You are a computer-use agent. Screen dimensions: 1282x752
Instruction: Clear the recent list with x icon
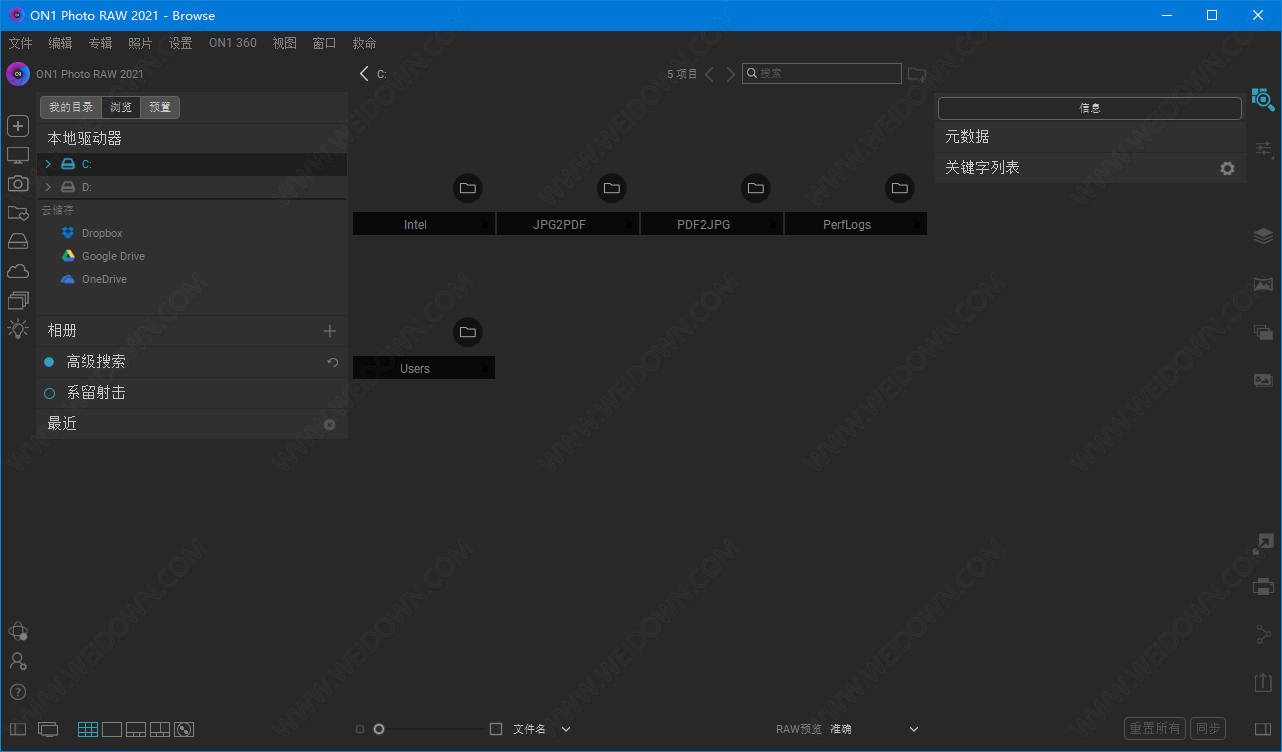pos(330,425)
